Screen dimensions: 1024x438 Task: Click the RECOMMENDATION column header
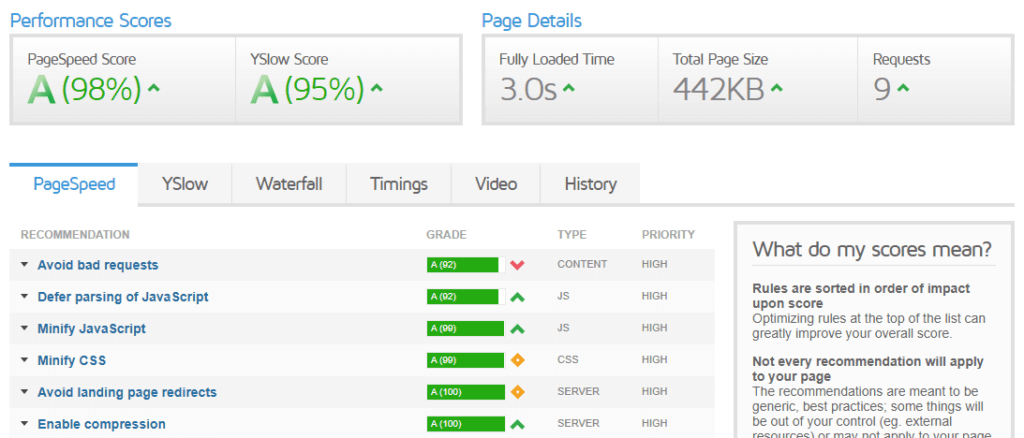[x=75, y=234]
